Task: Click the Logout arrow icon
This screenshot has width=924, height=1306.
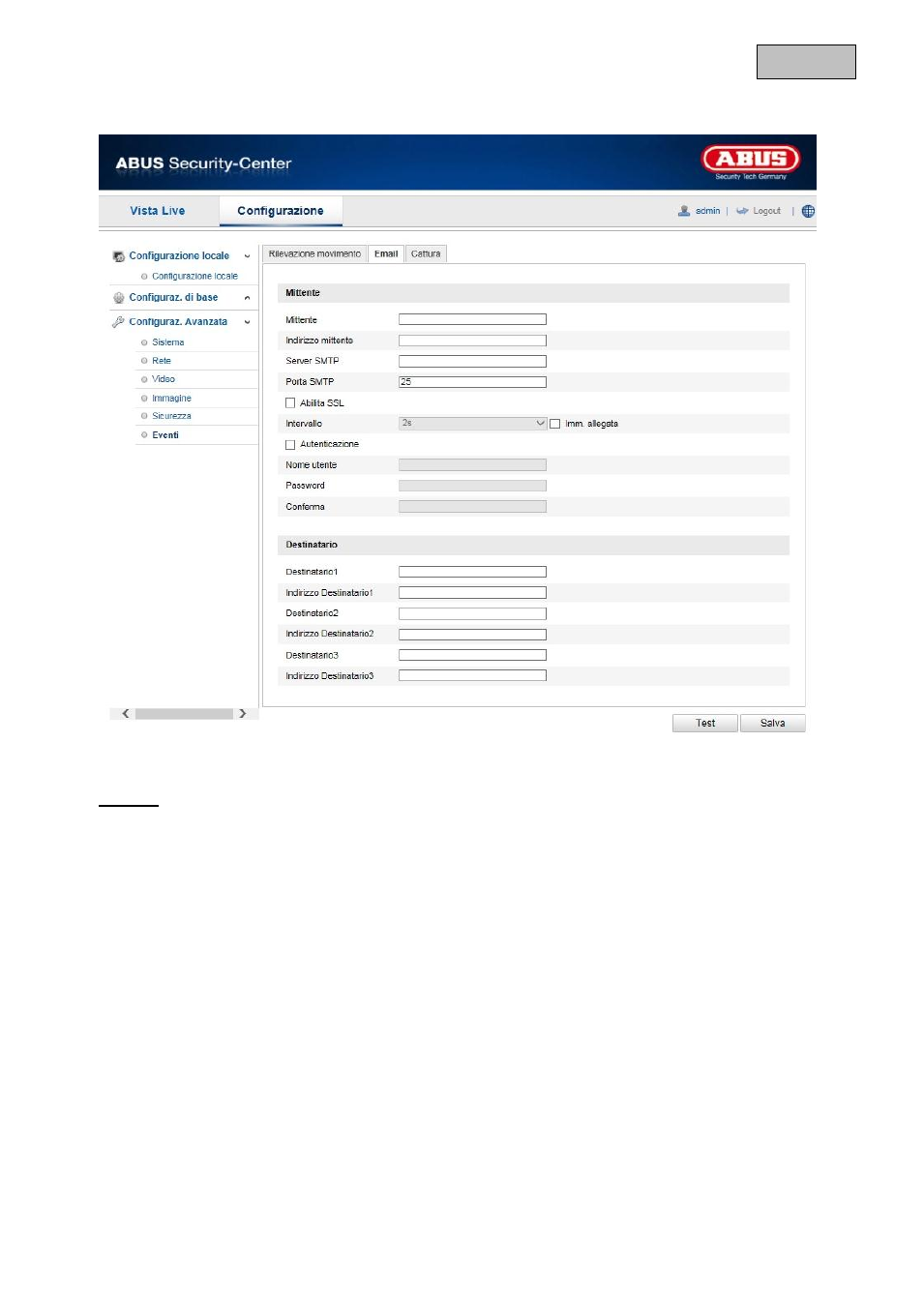Action: (742, 211)
